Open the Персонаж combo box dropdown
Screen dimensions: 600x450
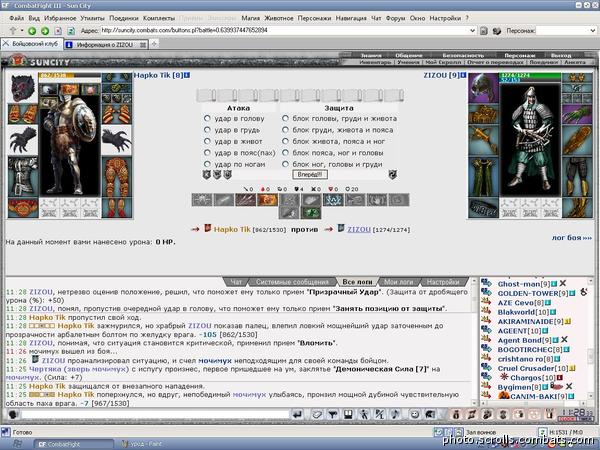pyautogui.click(x=593, y=31)
